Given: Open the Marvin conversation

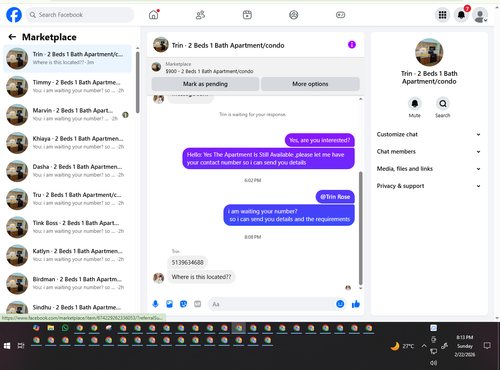Looking at the screenshot, I should click(x=67, y=115).
